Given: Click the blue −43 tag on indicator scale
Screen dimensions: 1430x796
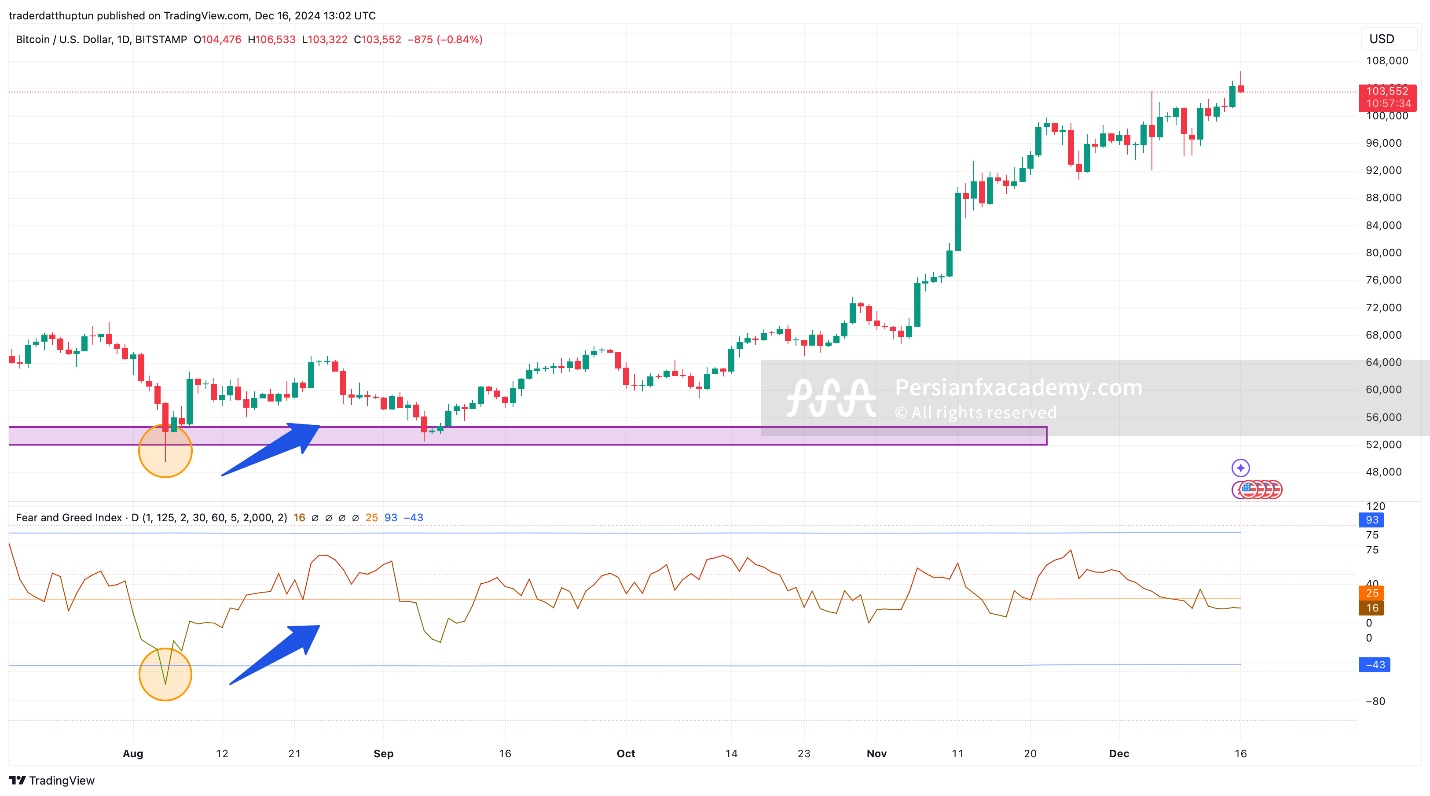Looking at the screenshot, I should pos(1374,665).
